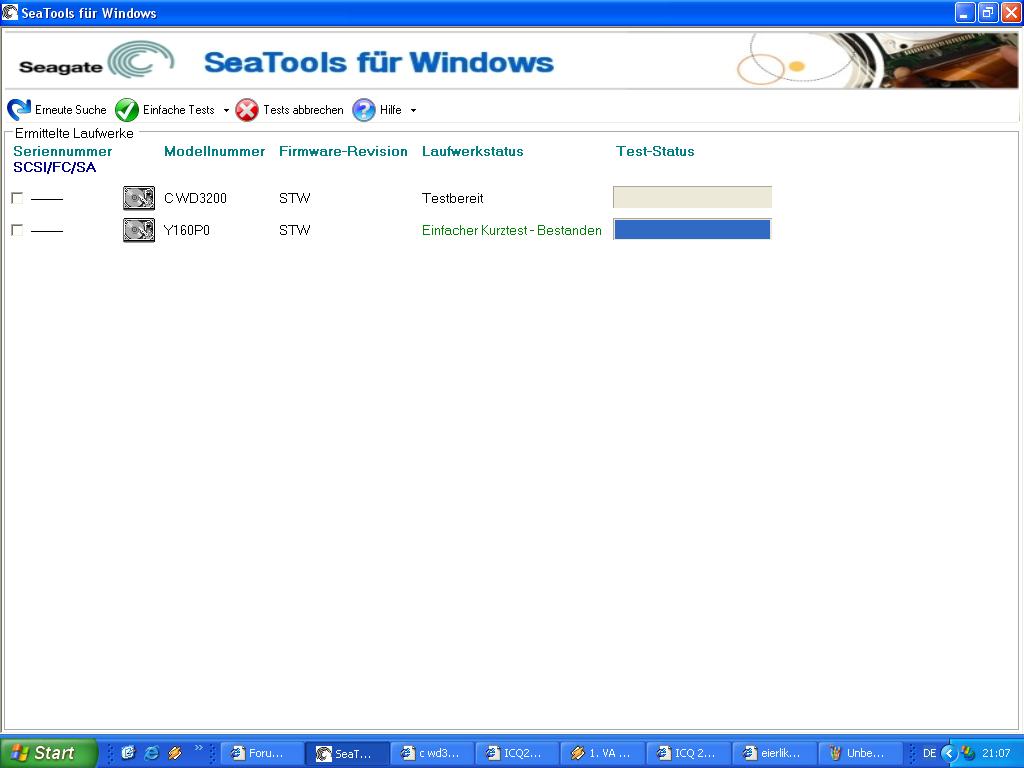Expand the Einfache Tests dropdown arrow

click(226, 110)
